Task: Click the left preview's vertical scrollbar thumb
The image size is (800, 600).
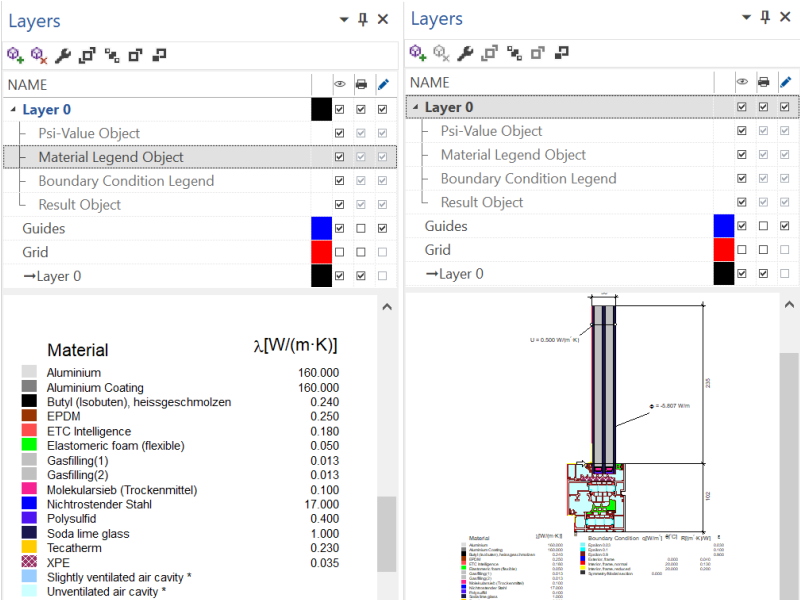Action: tap(387, 534)
